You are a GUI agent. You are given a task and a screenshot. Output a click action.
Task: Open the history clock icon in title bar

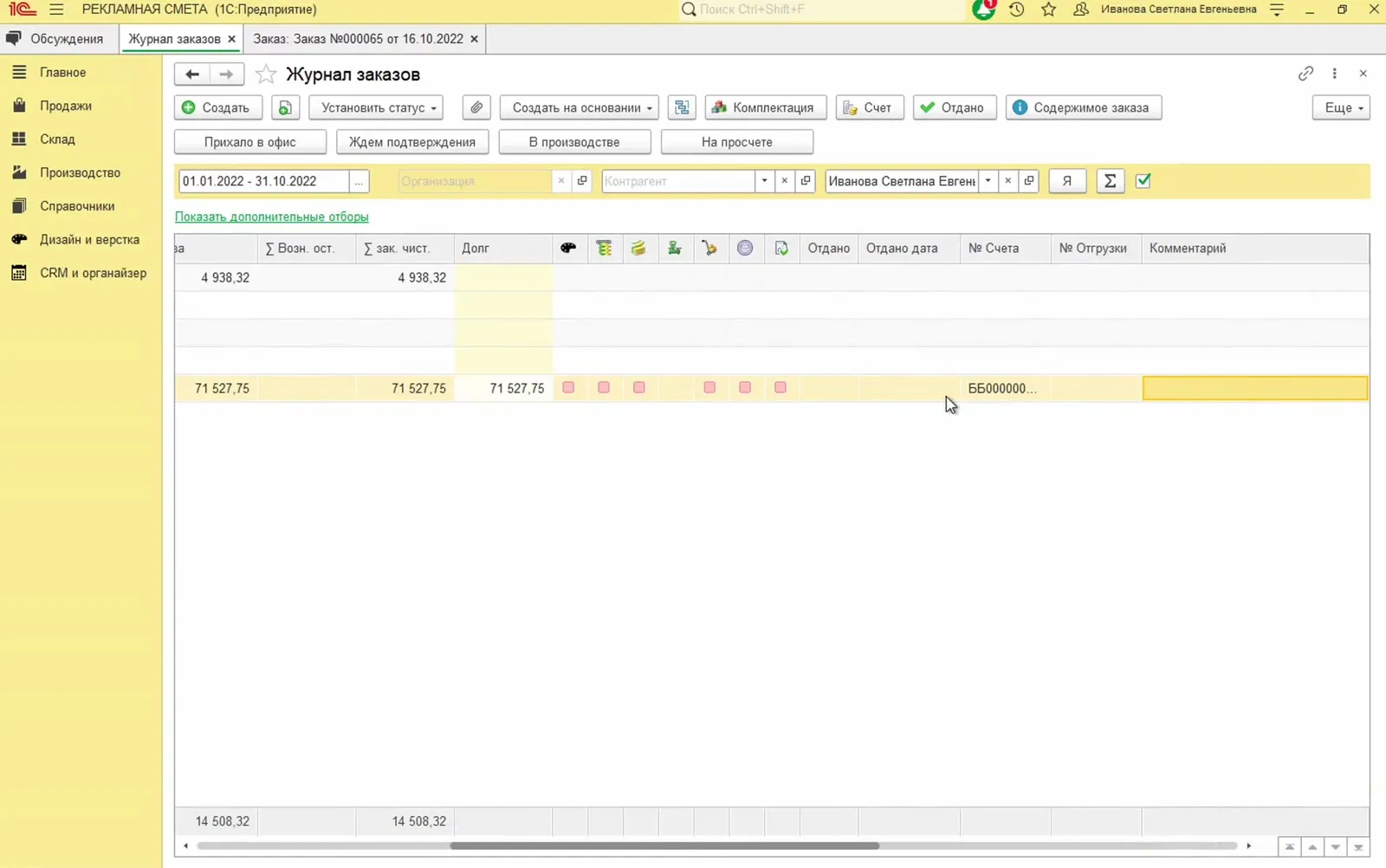tap(1016, 10)
